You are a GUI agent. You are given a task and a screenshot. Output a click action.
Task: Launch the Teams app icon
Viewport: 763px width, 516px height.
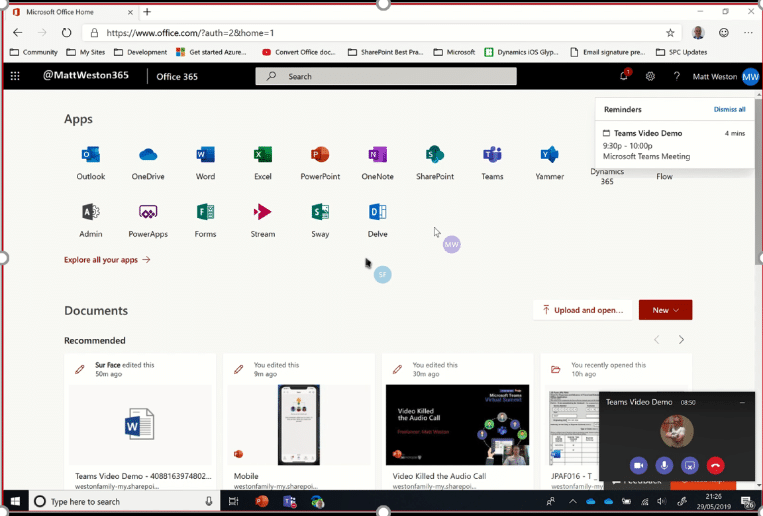(x=492, y=155)
